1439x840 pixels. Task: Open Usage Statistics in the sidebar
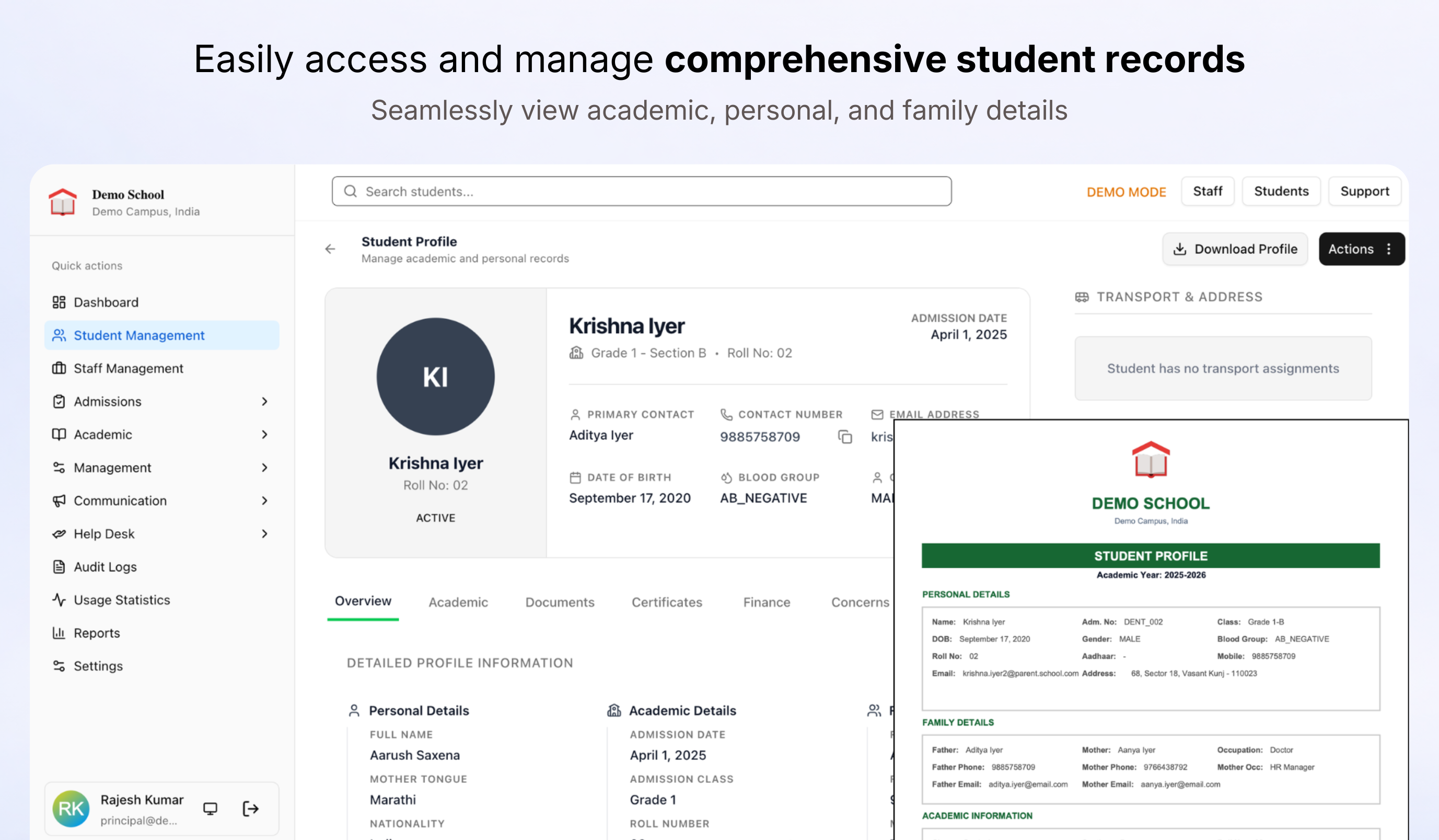point(121,600)
